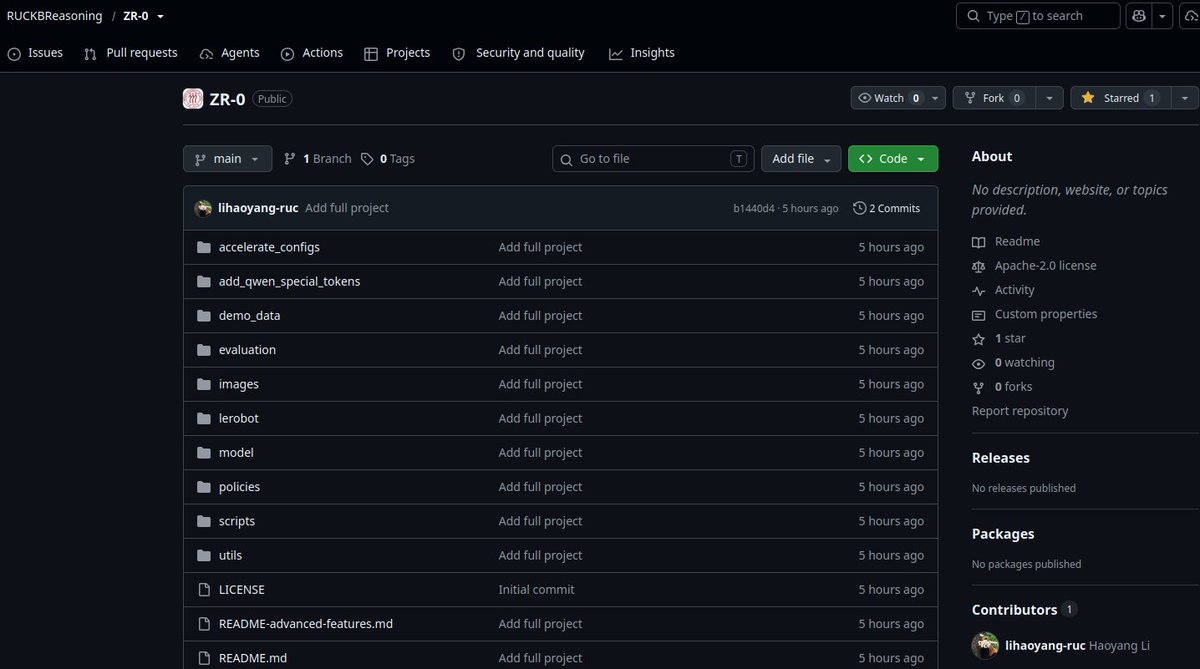Open the main branch selector
This screenshot has width=1200, height=669.
pos(227,159)
